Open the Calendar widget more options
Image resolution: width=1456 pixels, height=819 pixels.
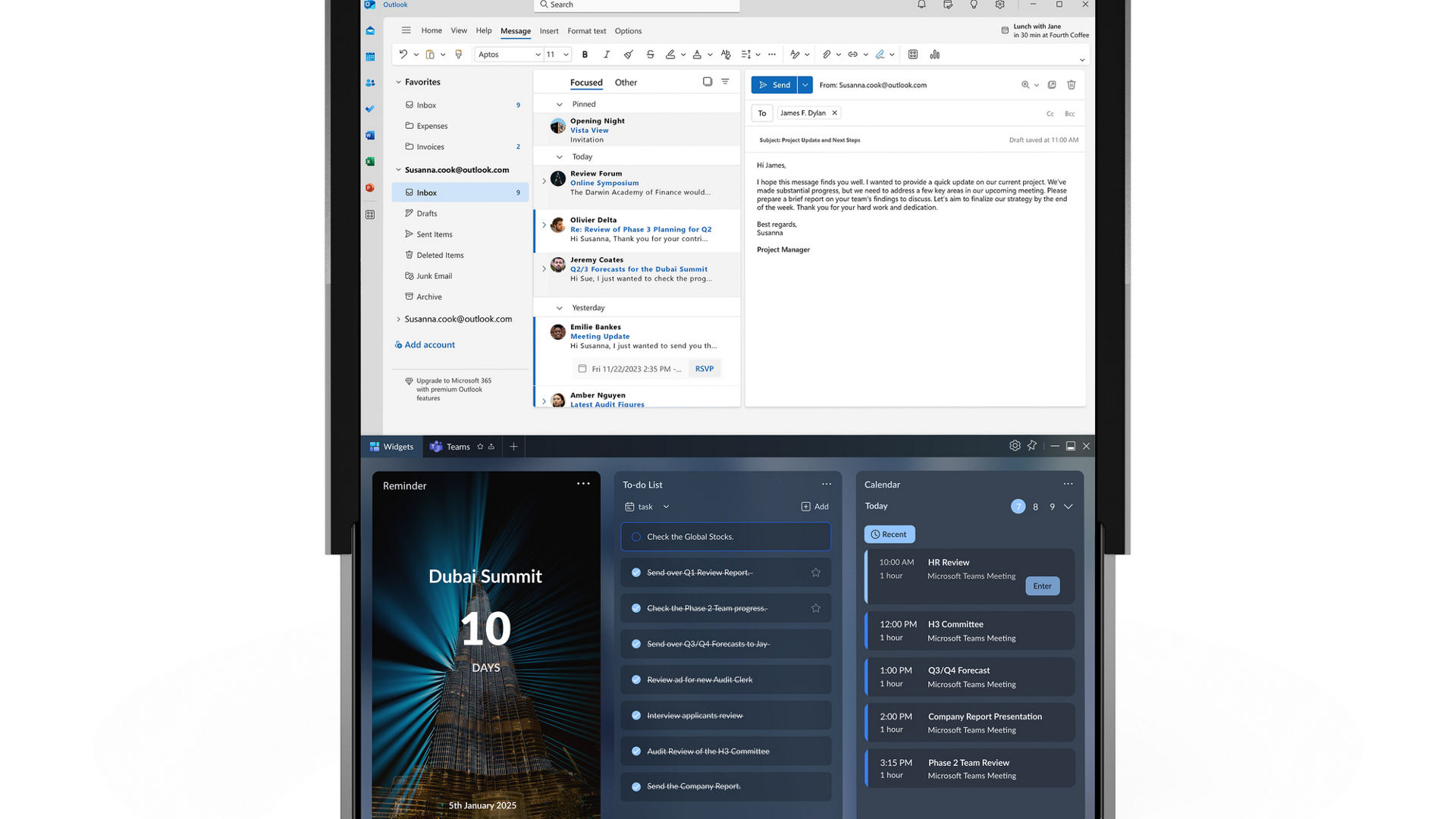pyautogui.click(x=1068, y=484)
